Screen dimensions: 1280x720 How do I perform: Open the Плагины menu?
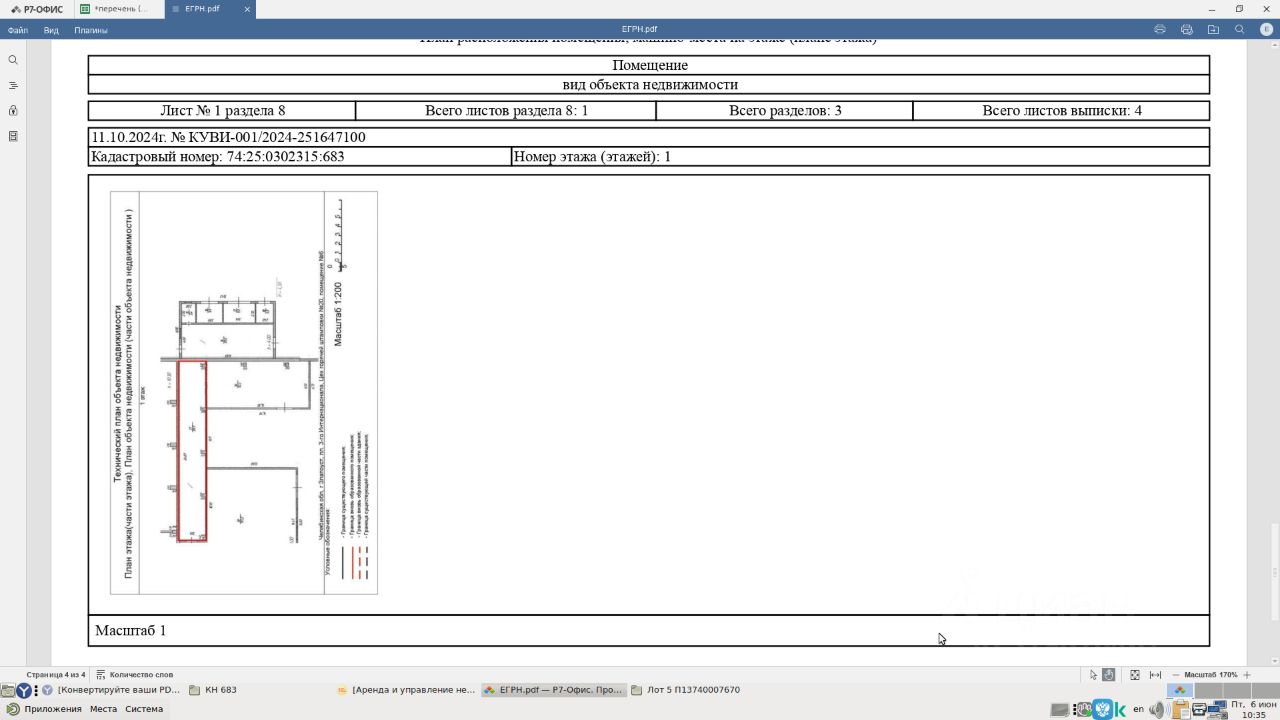point(91,30)
